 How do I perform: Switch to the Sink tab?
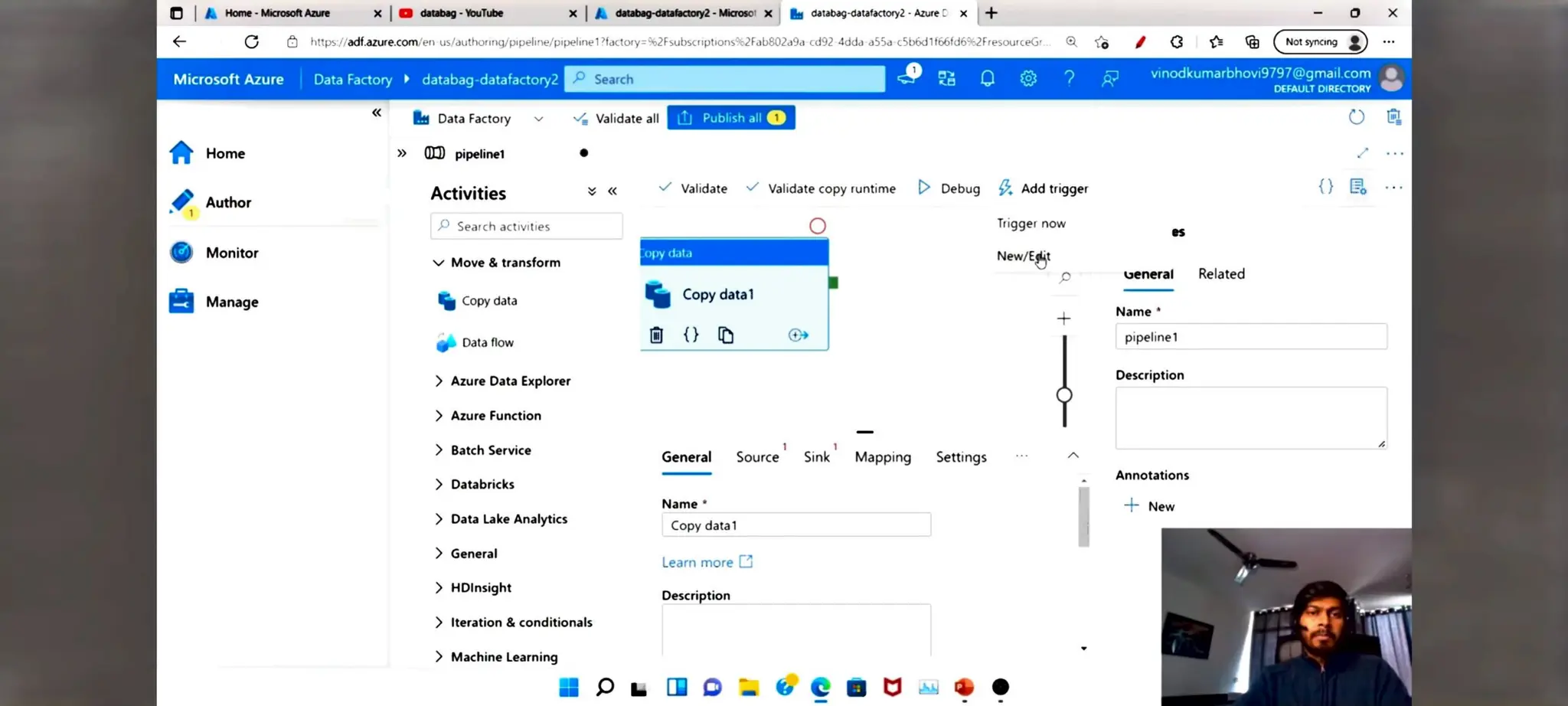pyautogui.click(x=816, y=457)
